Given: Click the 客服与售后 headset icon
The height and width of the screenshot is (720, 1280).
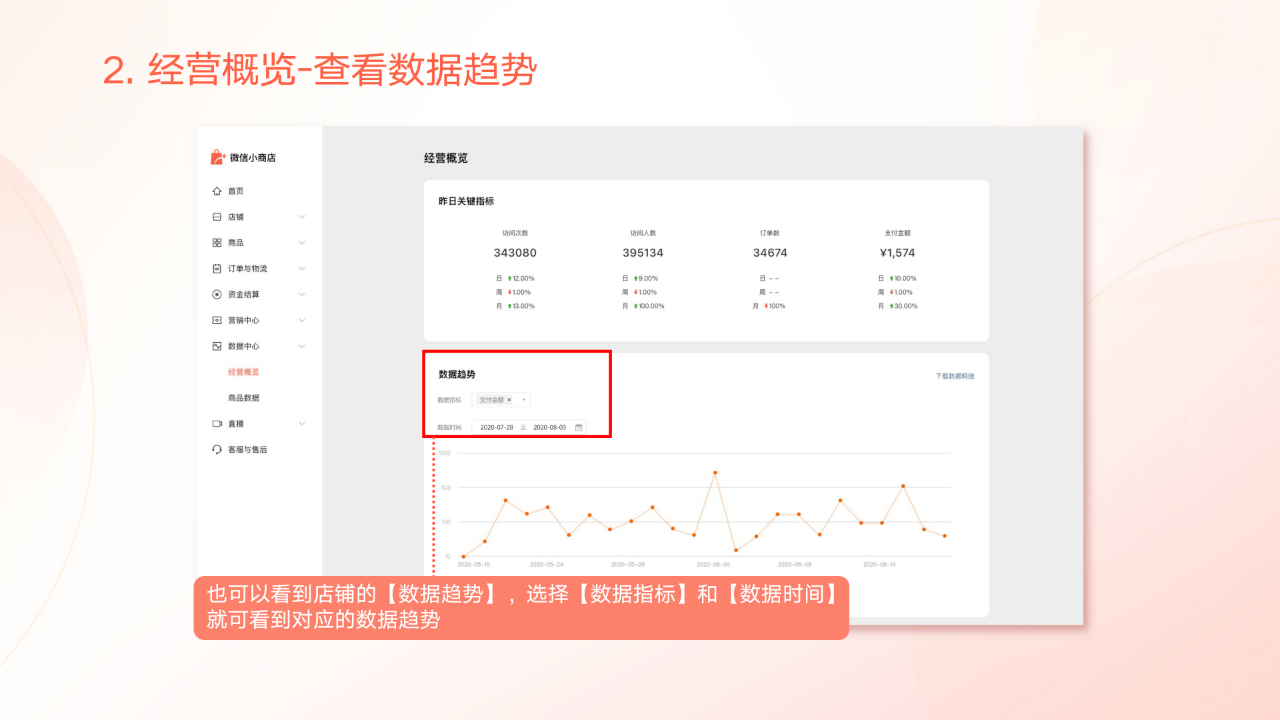Looking at the screenshot, I should (x=217, y=450).
